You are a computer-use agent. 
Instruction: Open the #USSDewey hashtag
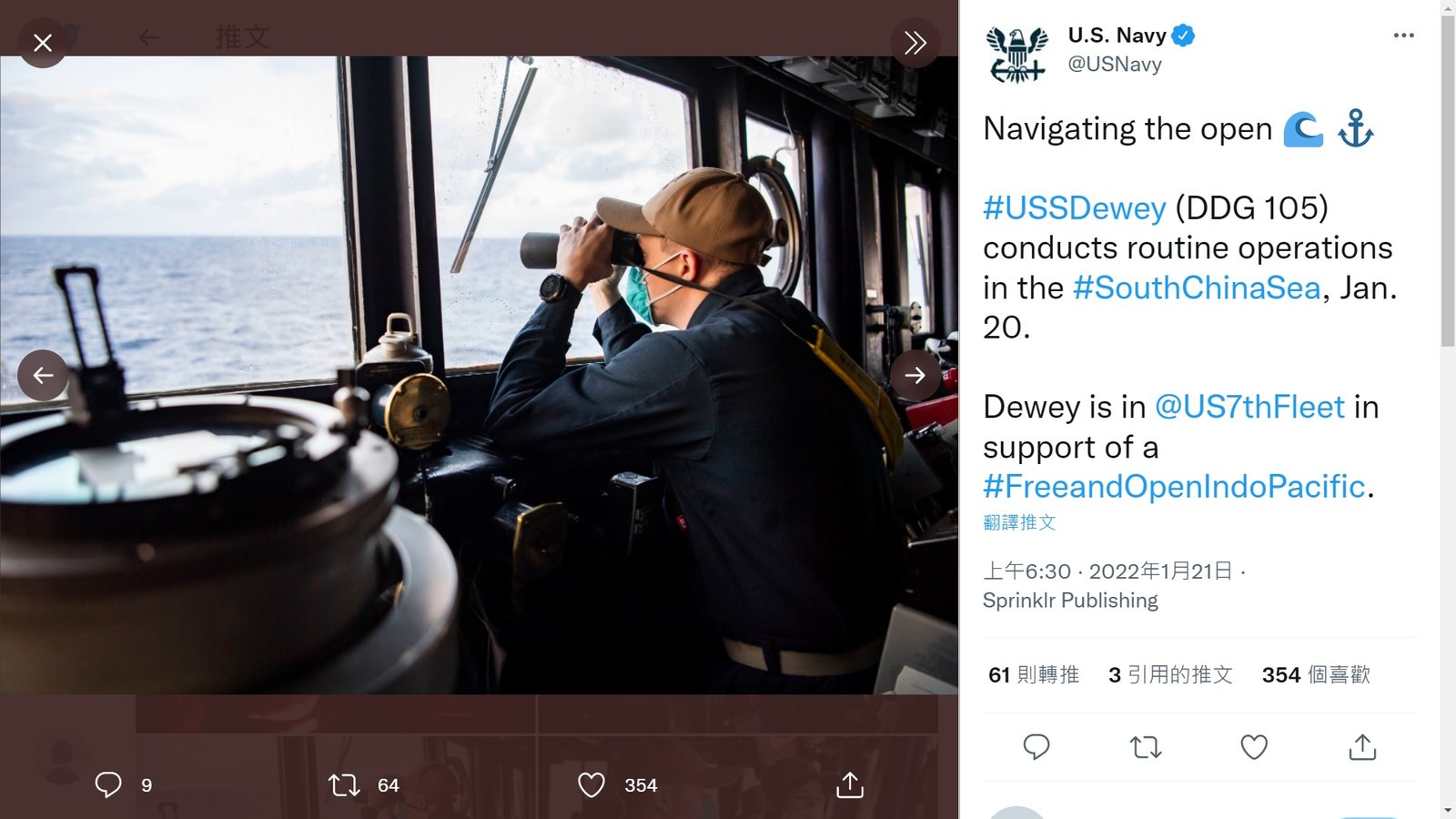point(1074,208)
